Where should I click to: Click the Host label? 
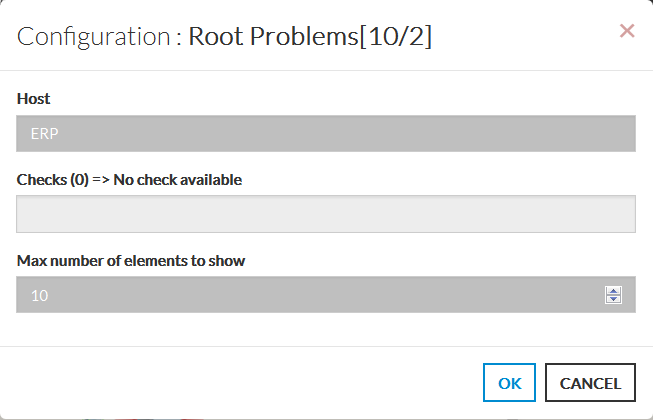coord(34,99)
